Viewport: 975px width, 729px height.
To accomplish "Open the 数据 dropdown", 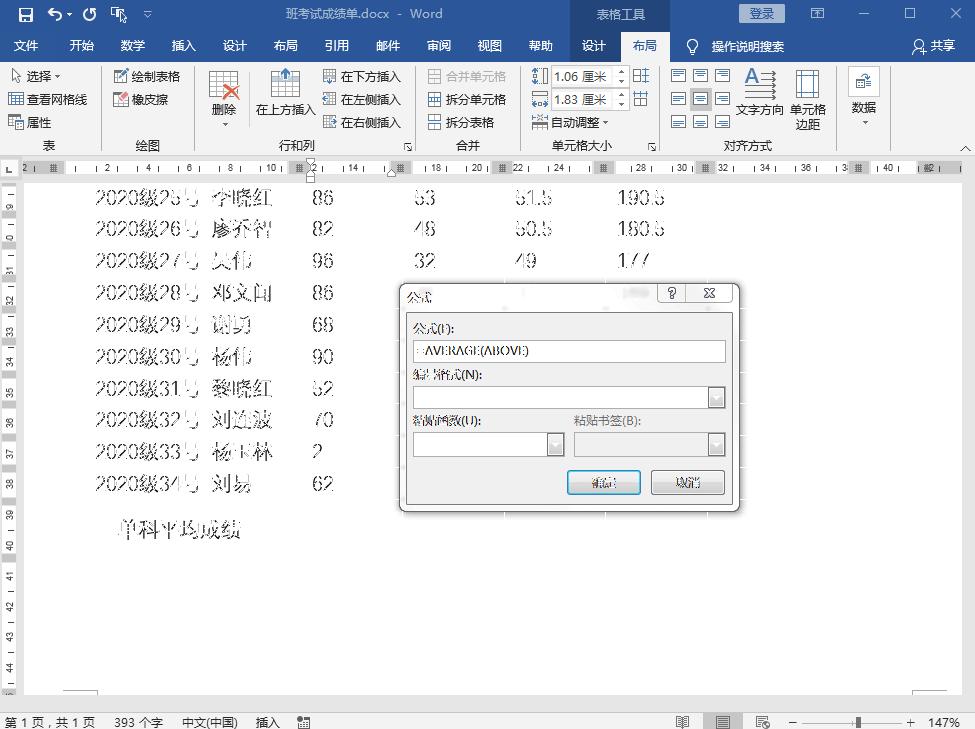I will pos(864,96).
